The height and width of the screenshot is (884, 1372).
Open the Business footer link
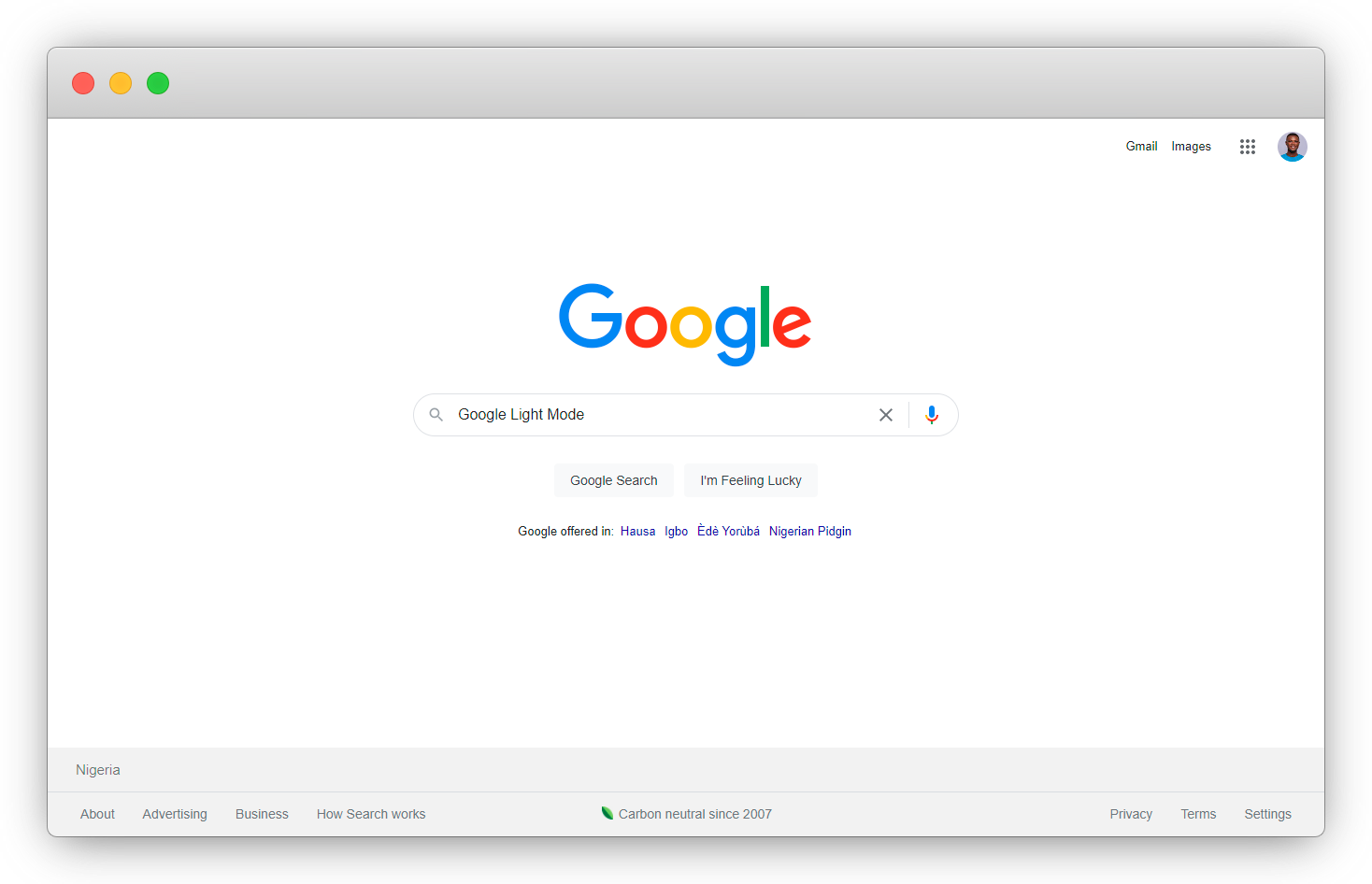coord(262,814)
